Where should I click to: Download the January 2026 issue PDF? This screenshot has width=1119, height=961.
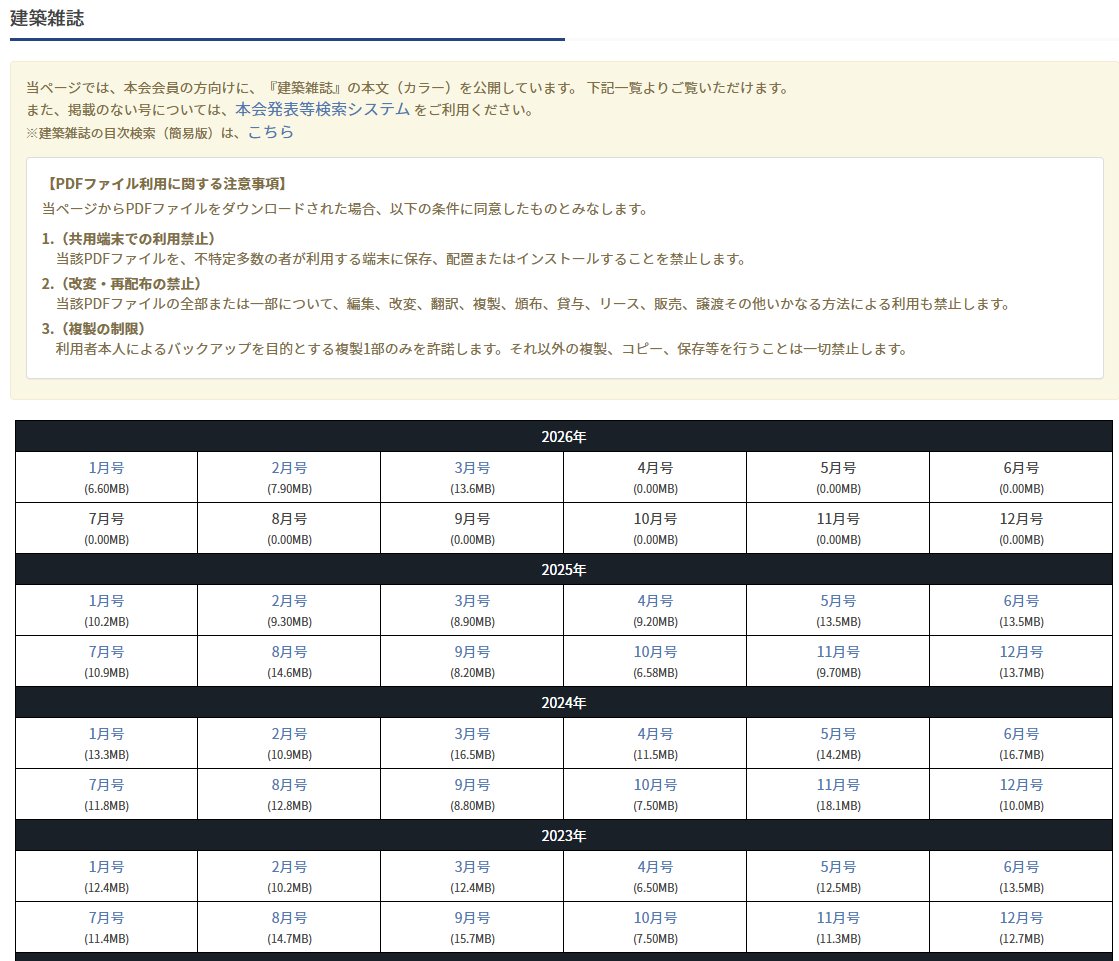(105, 468)
